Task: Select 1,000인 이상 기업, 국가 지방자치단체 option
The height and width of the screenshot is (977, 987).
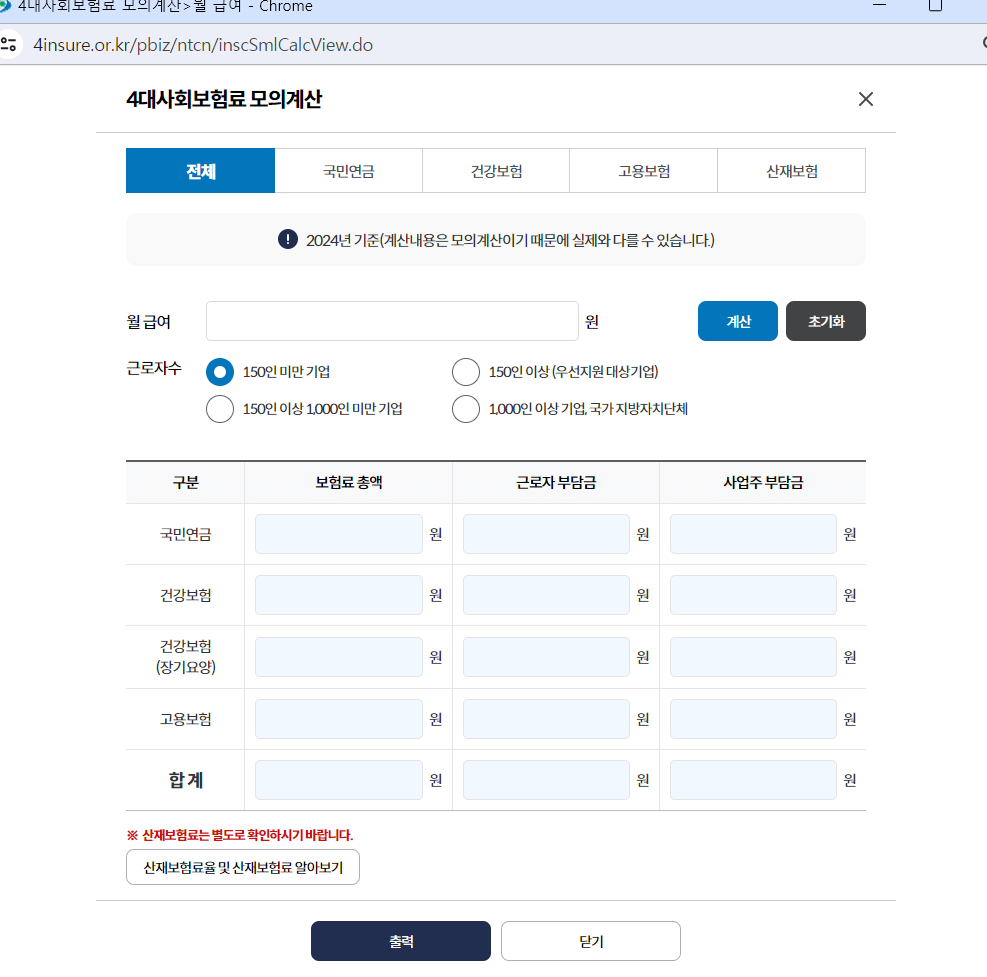Action: (x=465, y=409)
